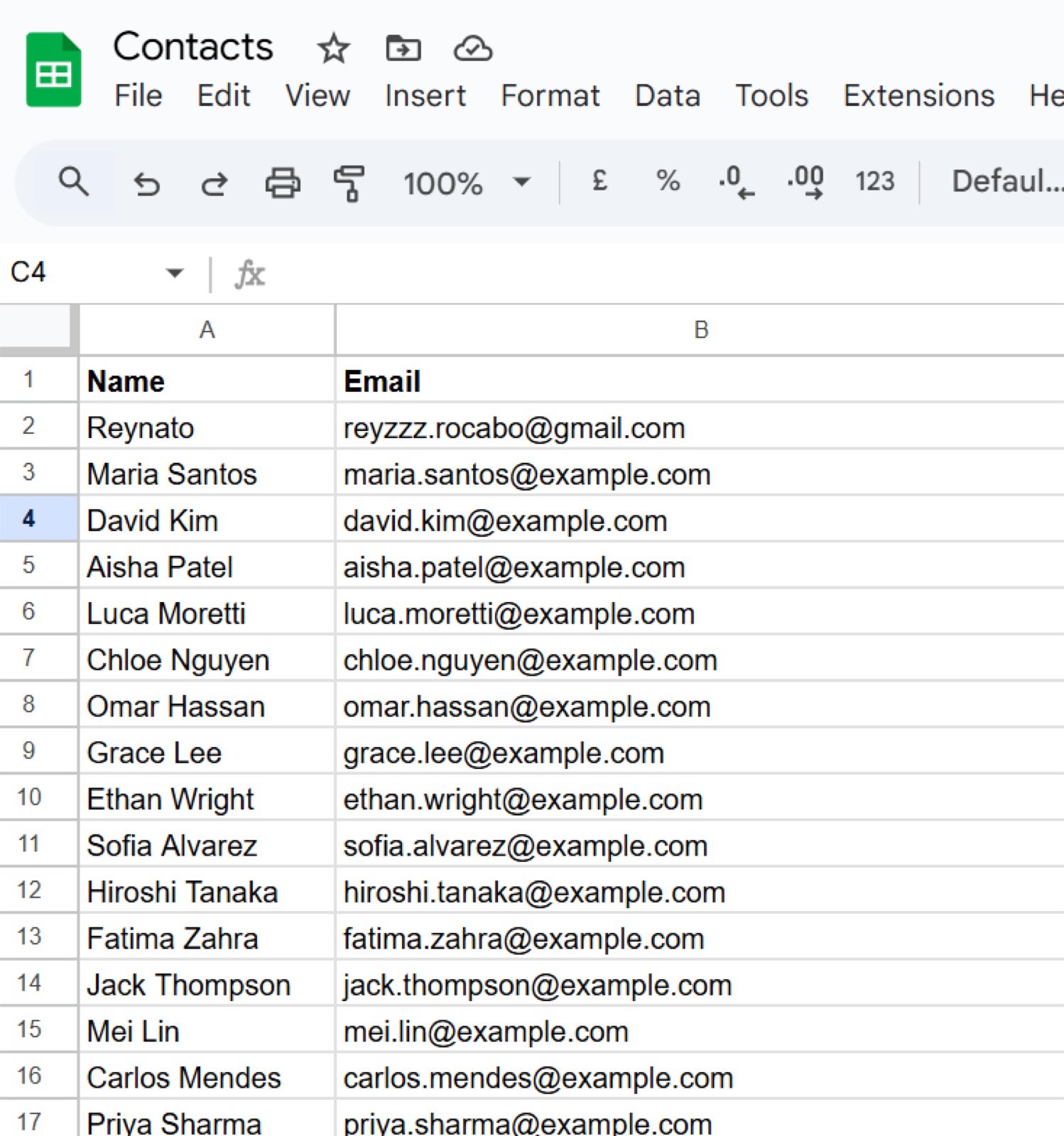Select the Ethan Wright cell
Viewport: 1064px width, 1136px height.
click(x=207, y=798)
